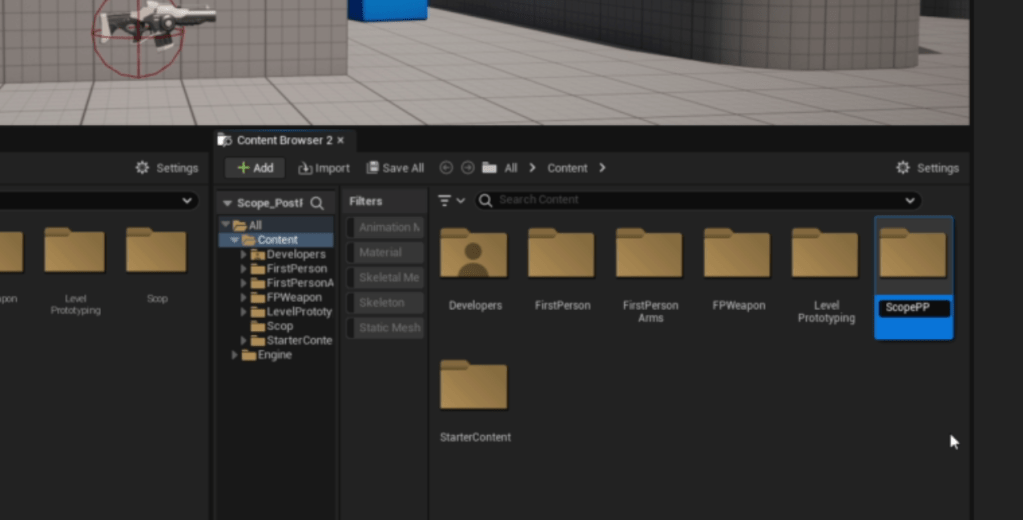
Task: Enable the Static Mesh filter
Action: point(385,328)
